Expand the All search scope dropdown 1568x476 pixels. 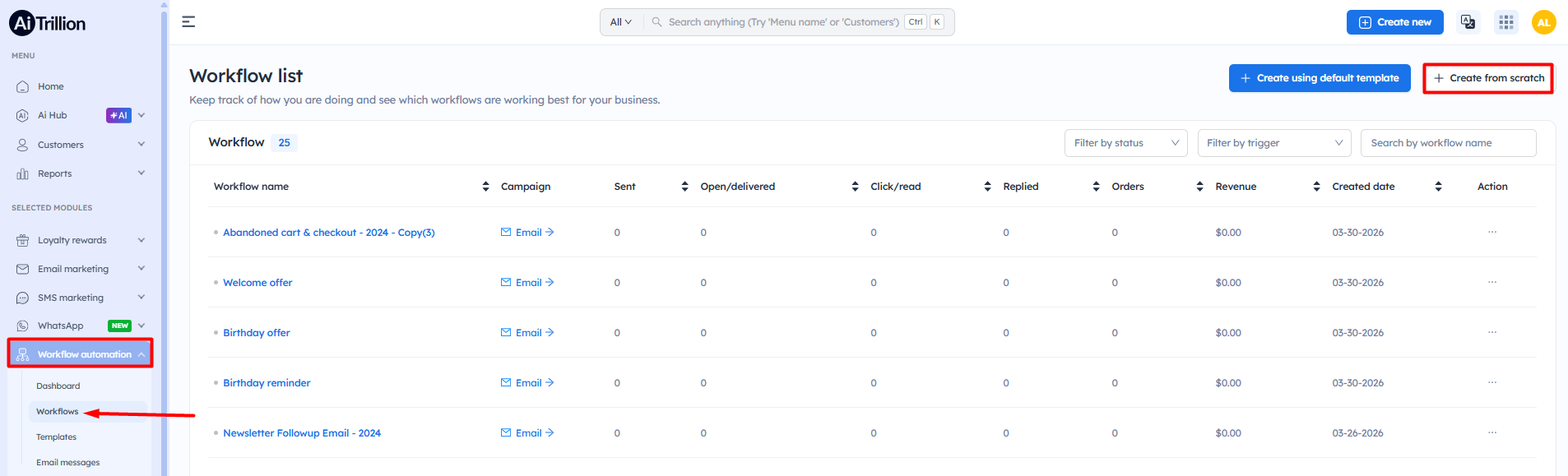(620, 22)
